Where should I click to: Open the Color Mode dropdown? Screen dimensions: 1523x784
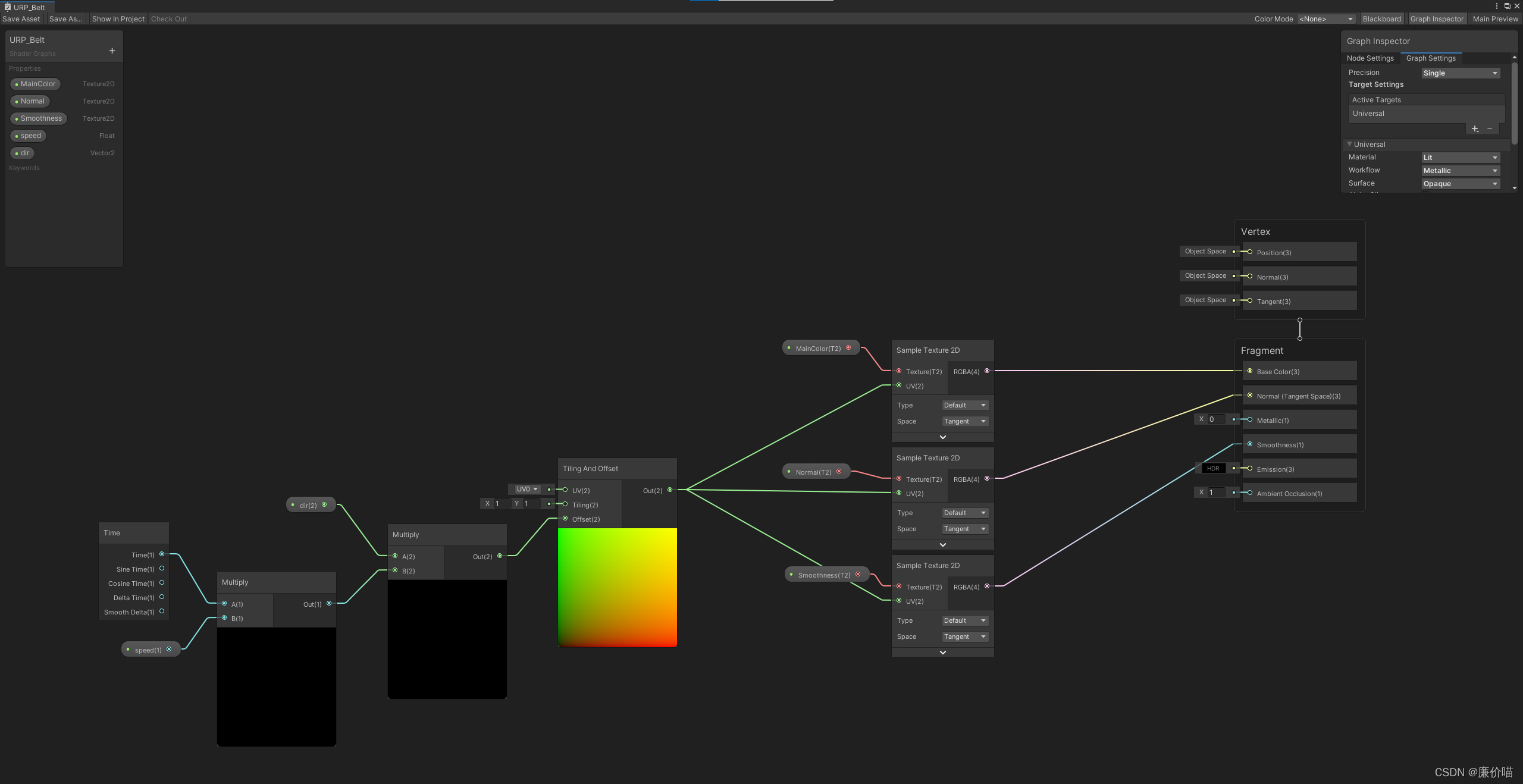click(1326, 19)
